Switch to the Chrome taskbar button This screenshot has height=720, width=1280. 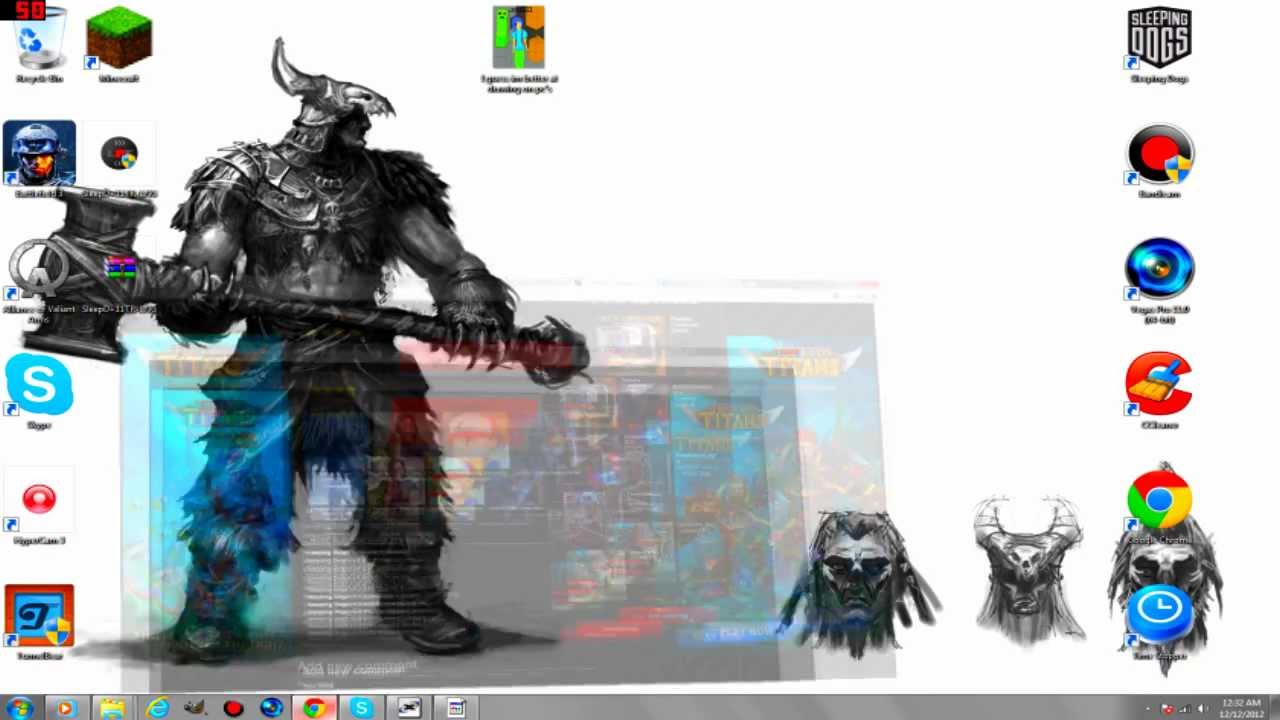pos(314,708)
